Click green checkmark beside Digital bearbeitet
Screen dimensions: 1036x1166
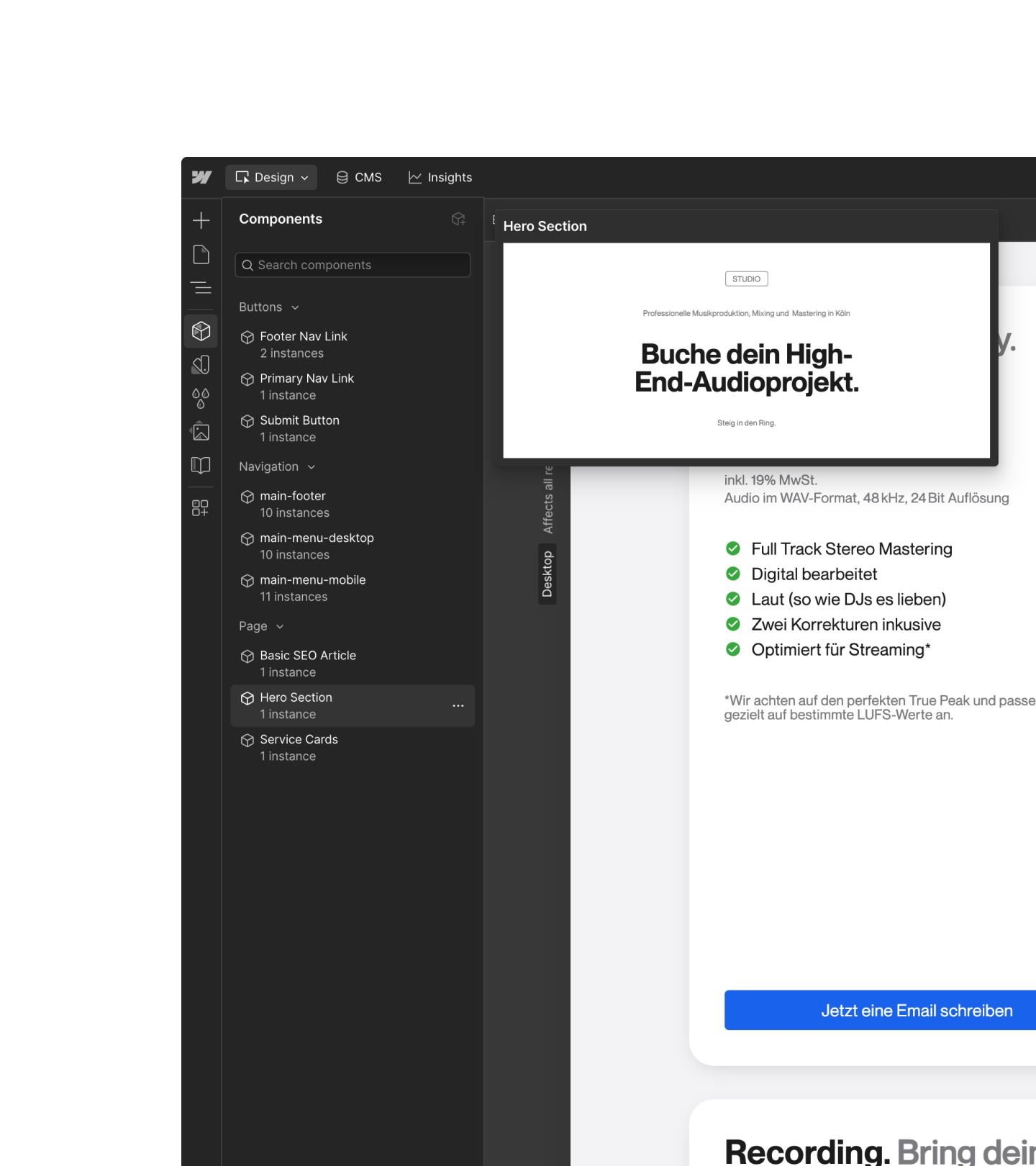733,574
